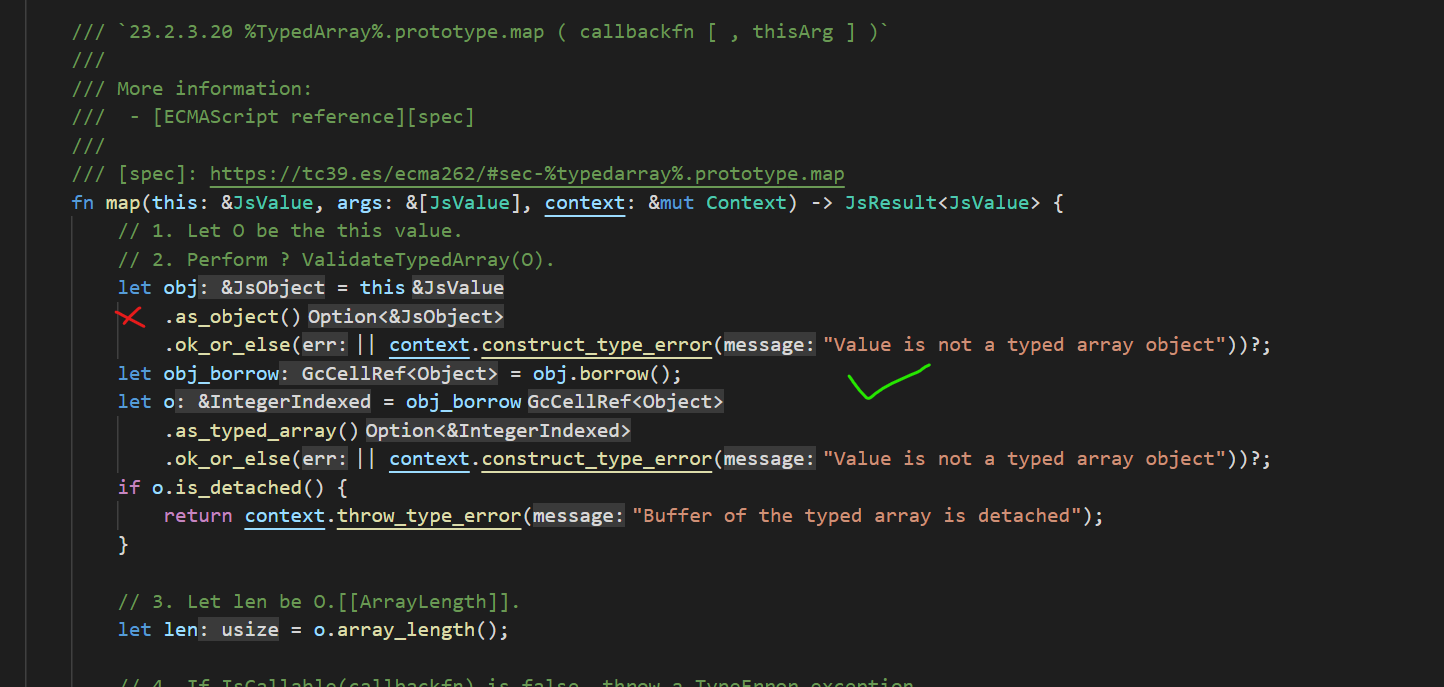The width and height of the screenshot is (1444, 687).
Task: Click the 'Option<&IntegerIndexed>' inlay hint
Action: [498, 431]
